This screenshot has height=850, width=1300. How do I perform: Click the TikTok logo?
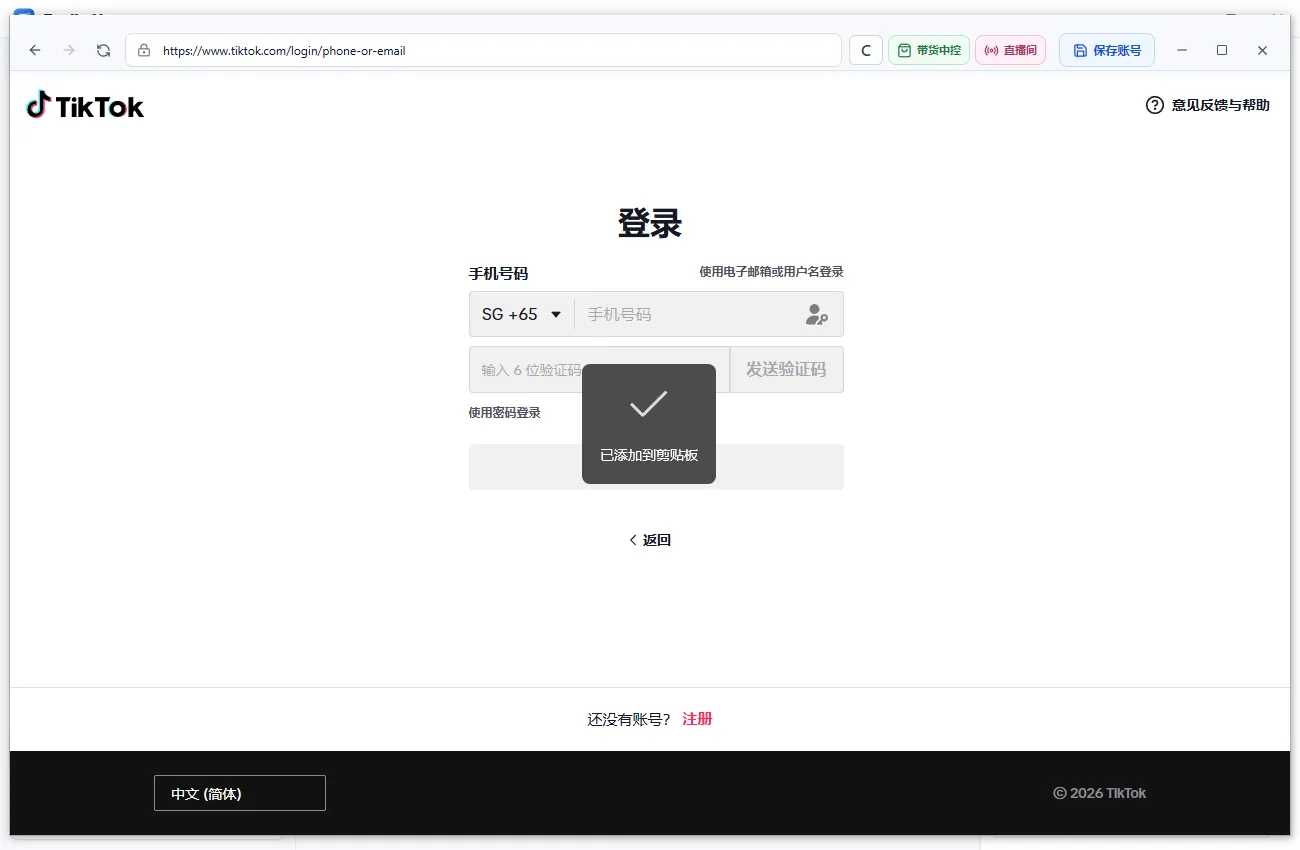click(85, 105)
